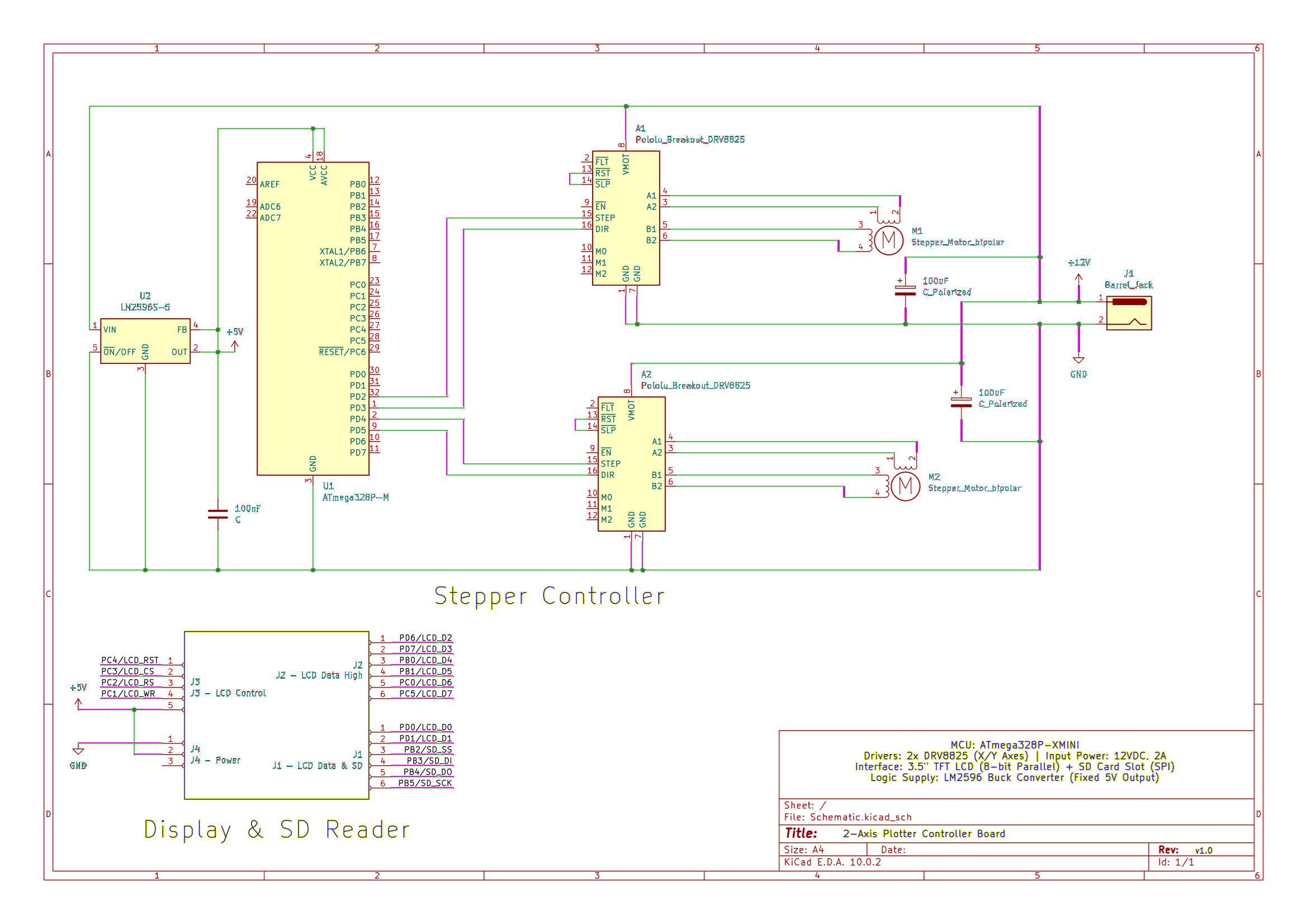The width and height of the screenshot is (1307, 924).
Task: Click the 'Barrel_Jack' value text
Action: coord(1128,285)
